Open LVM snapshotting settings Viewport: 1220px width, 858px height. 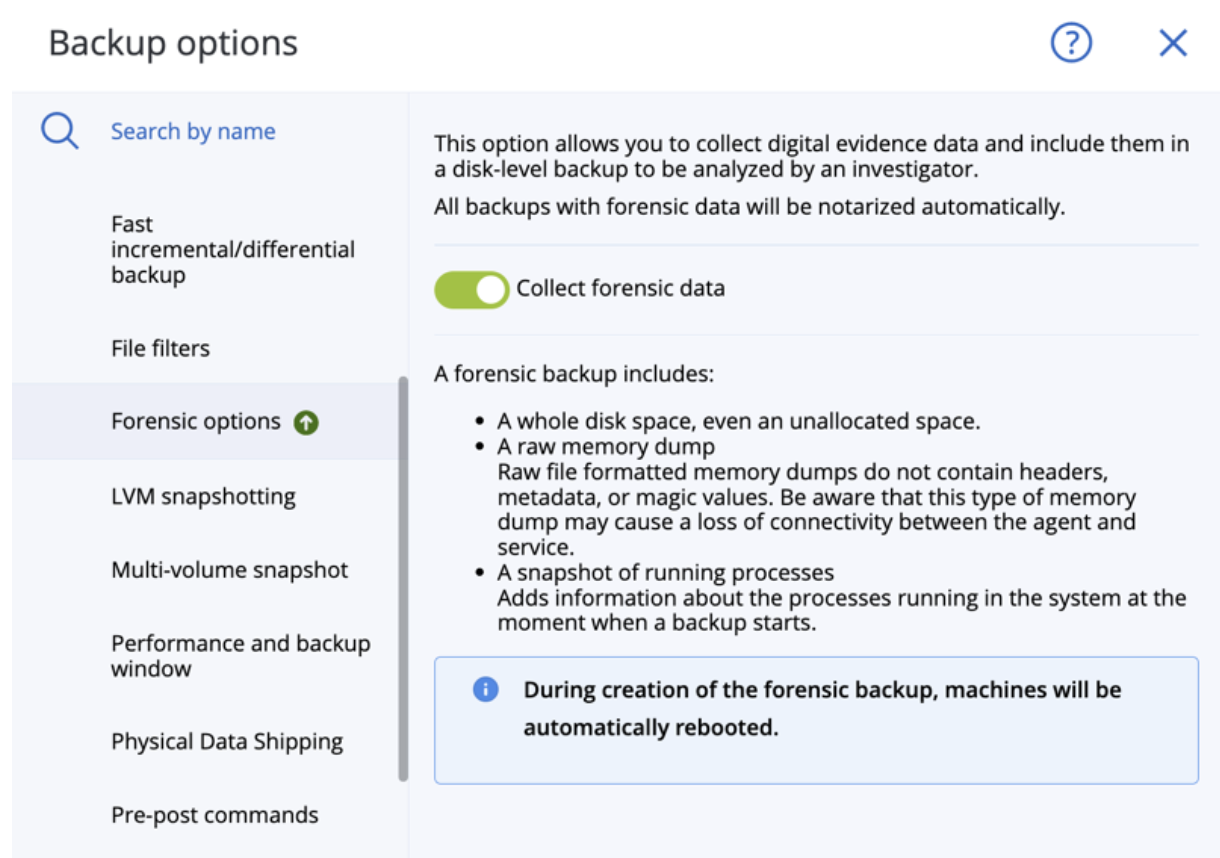[203, 496]
